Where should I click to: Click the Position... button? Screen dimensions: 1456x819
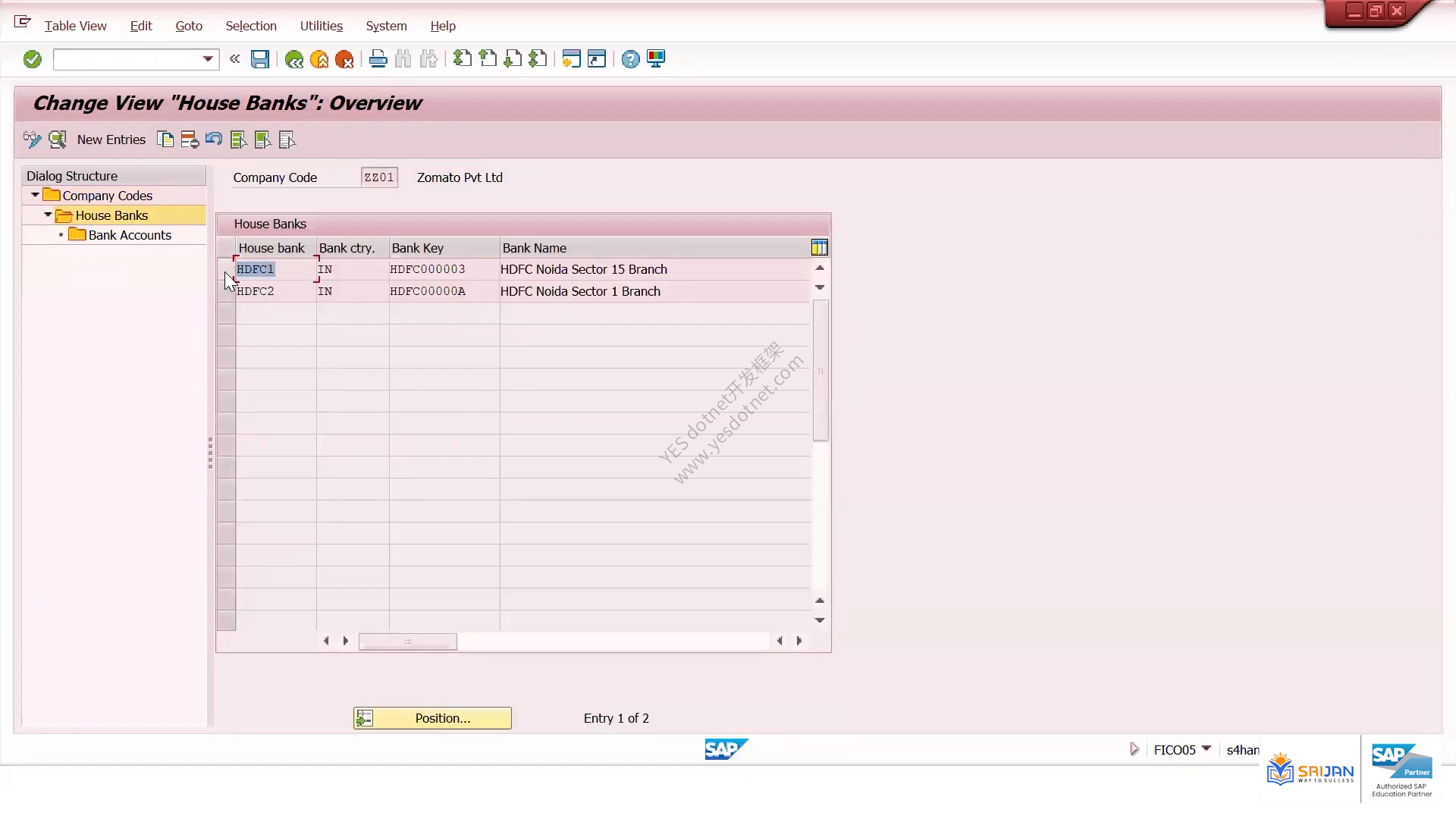[x=432, y=718]
